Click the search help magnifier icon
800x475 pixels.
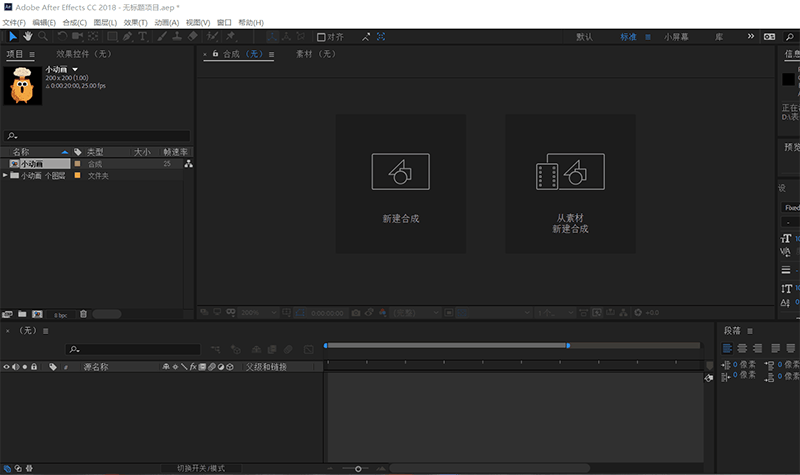(789, 37)
